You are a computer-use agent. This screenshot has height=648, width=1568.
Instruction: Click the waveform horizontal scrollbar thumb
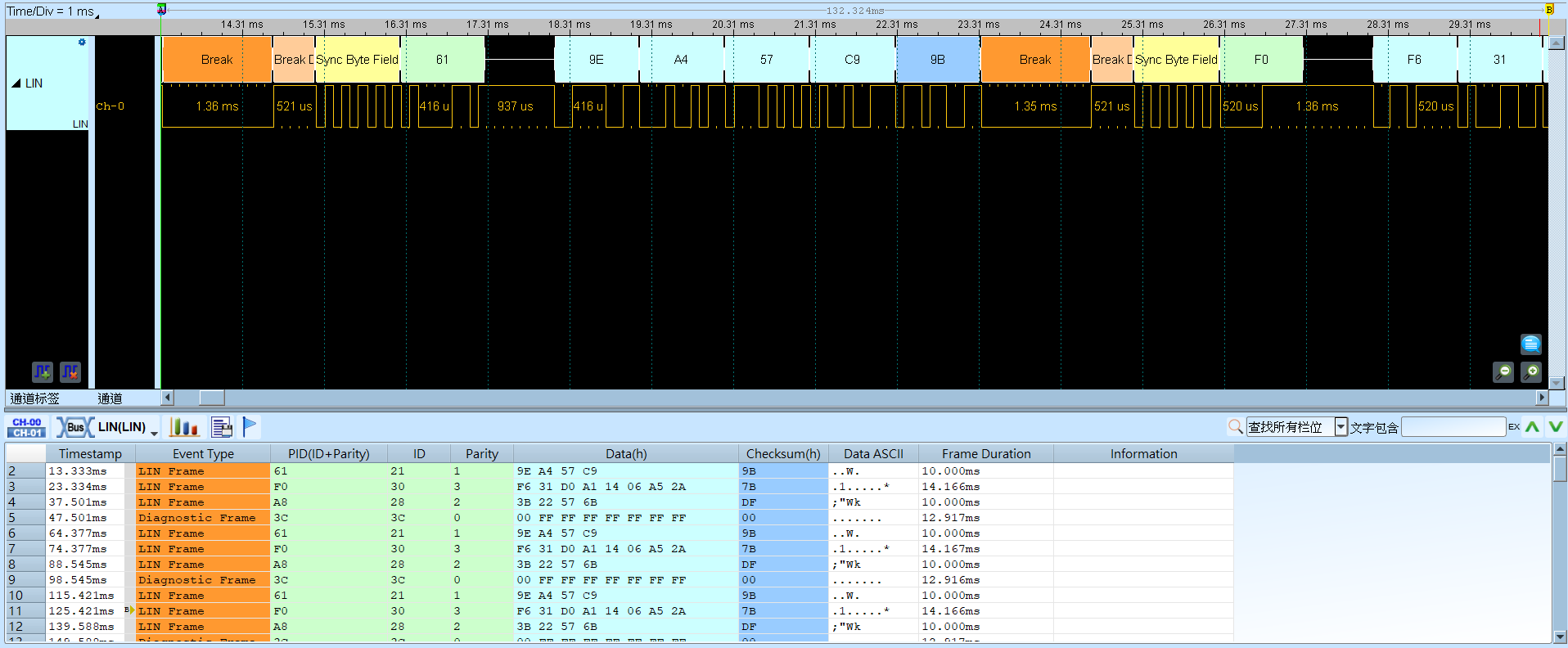(x=212, y=398)
